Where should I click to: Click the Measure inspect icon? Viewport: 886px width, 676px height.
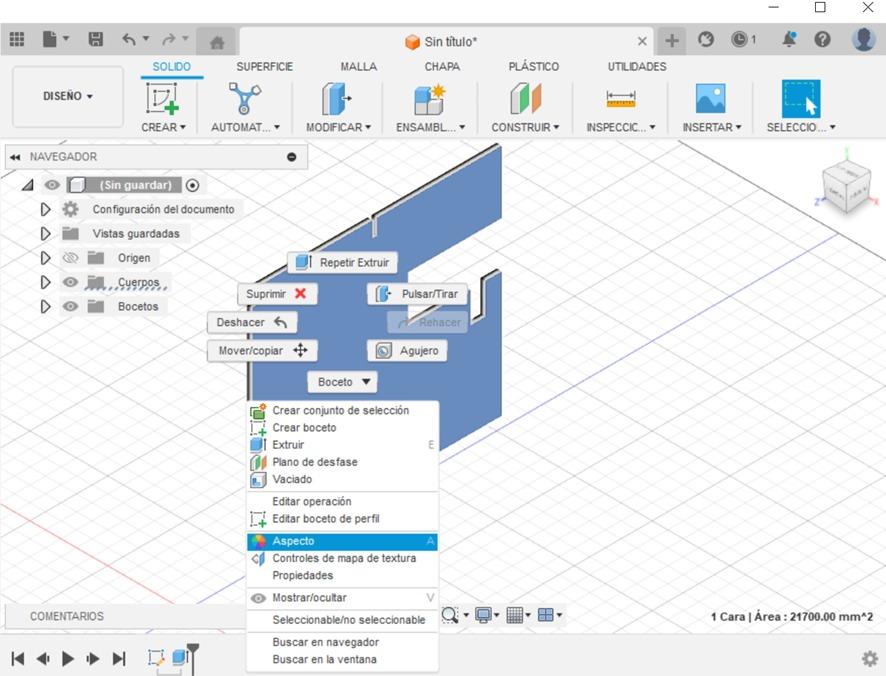620,99
